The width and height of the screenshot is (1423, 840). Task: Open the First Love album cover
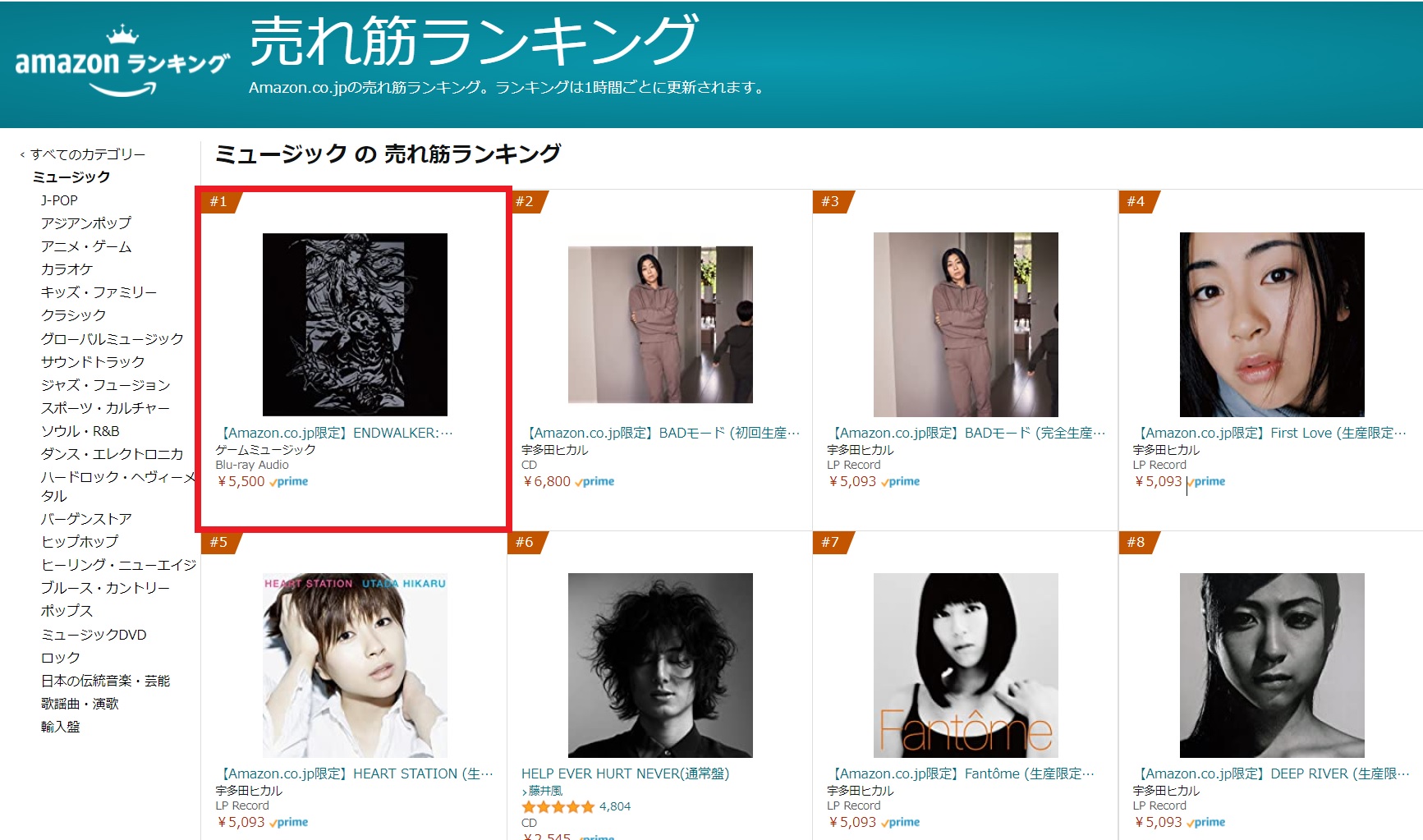pos(1272,324)
